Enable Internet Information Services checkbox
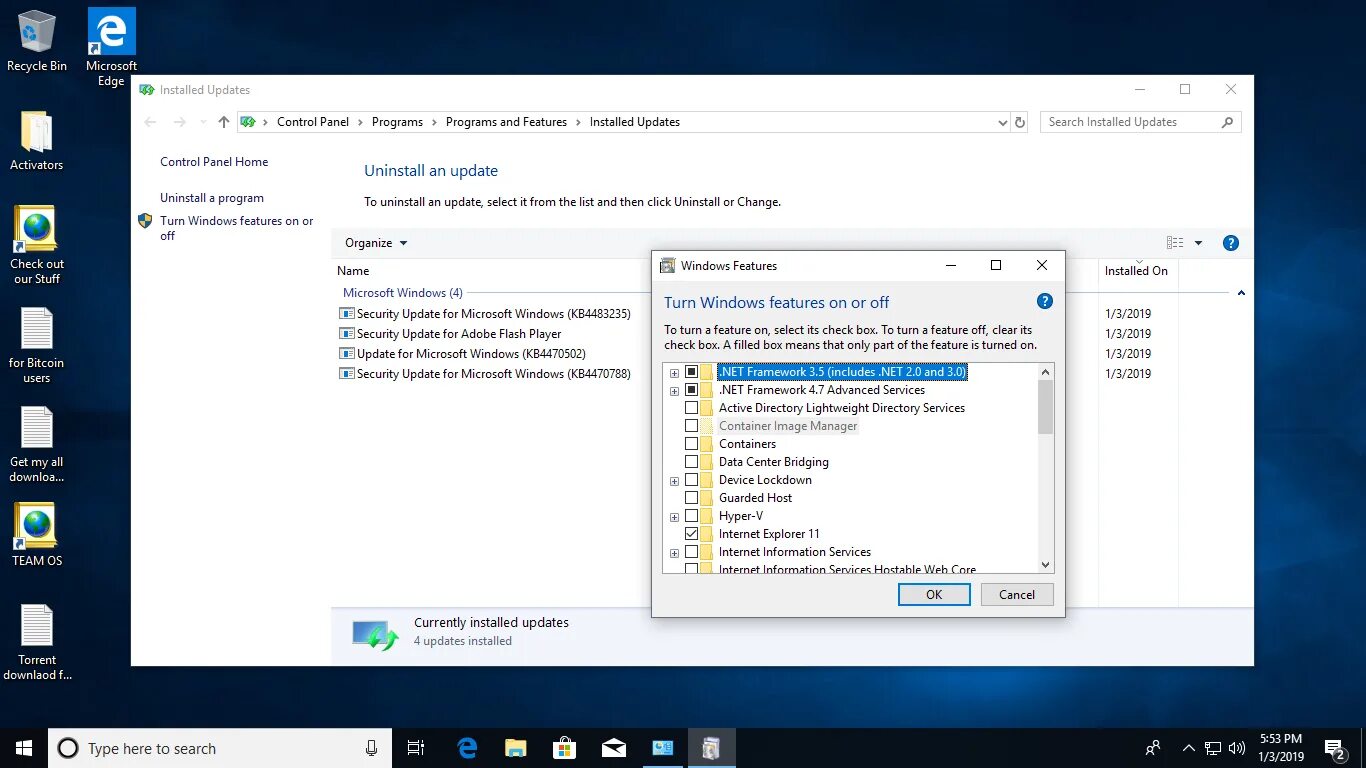Viewport: 1366px width, 768px height. [691, 552]
